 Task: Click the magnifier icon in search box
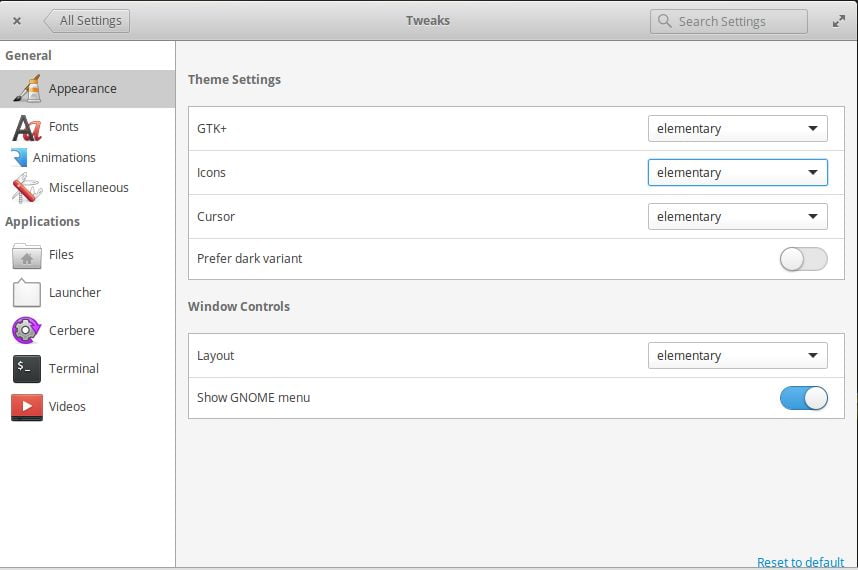pyautogui.click(x=664, y=21)
